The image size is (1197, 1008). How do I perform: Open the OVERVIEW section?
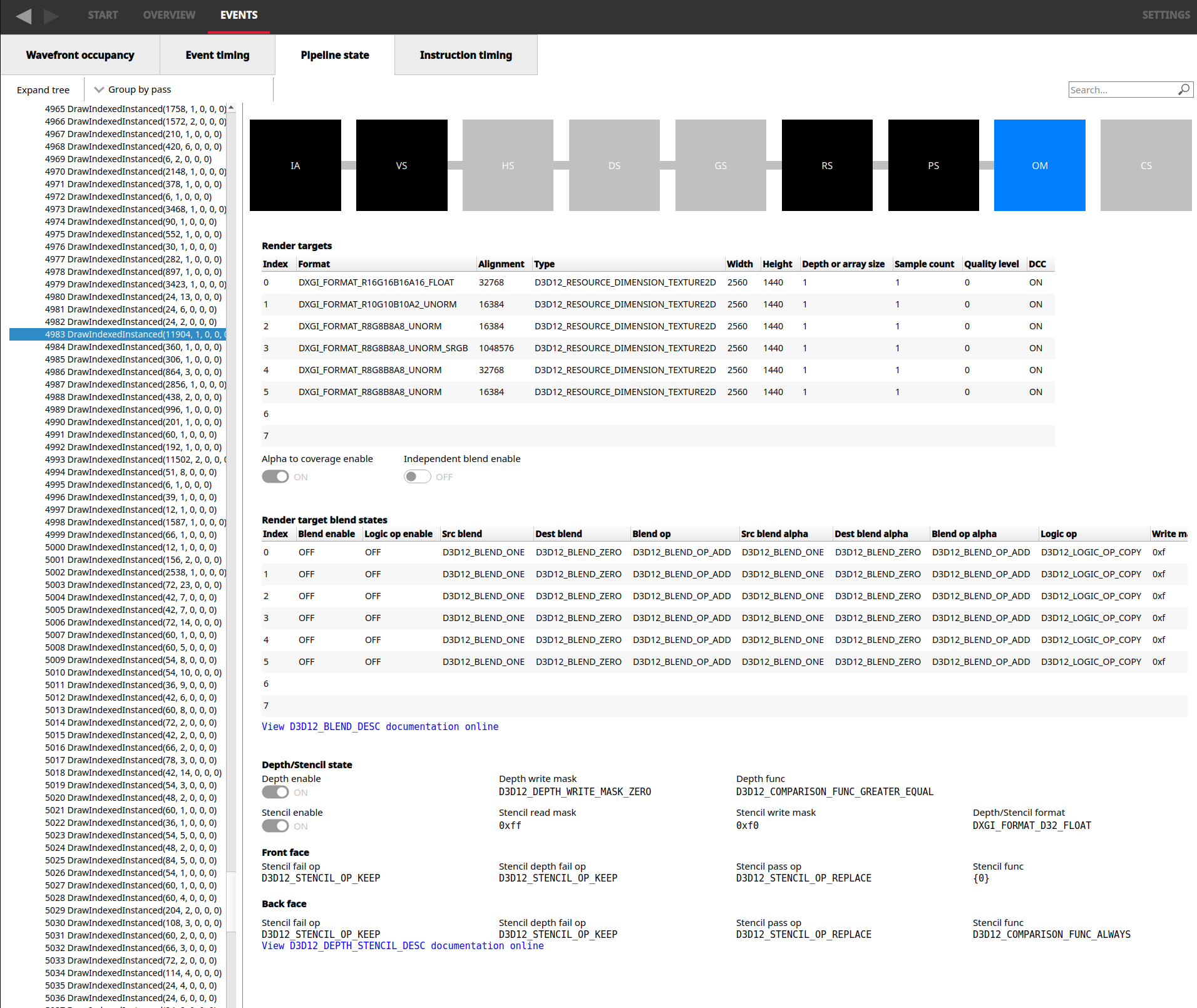[x=168, y=15]
